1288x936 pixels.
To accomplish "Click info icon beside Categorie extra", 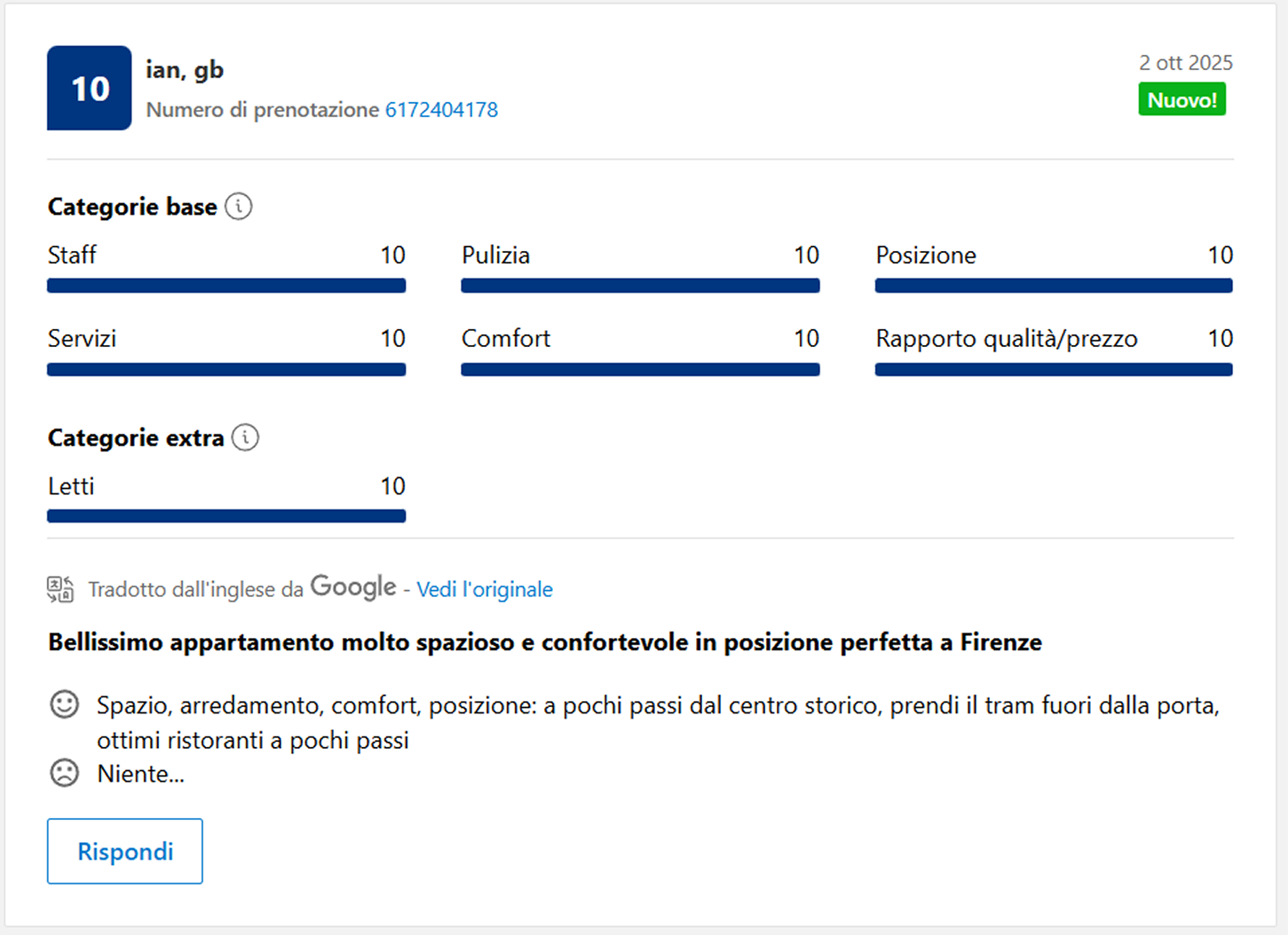I will [245, 437].
